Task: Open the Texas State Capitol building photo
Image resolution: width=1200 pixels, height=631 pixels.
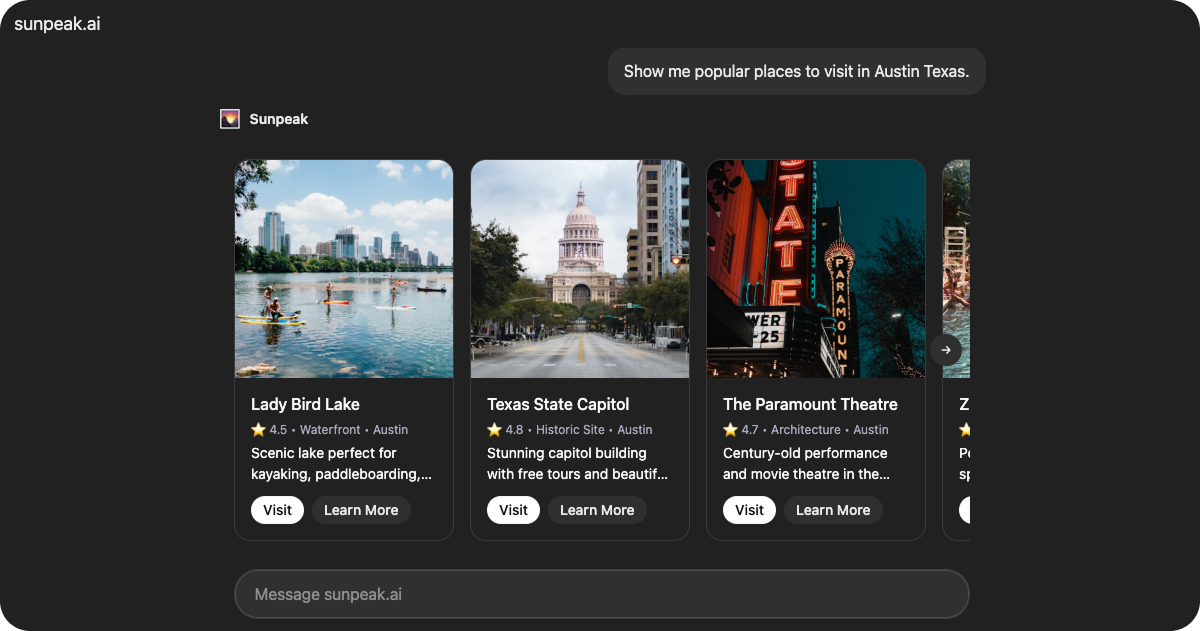Action: (580, 269)
